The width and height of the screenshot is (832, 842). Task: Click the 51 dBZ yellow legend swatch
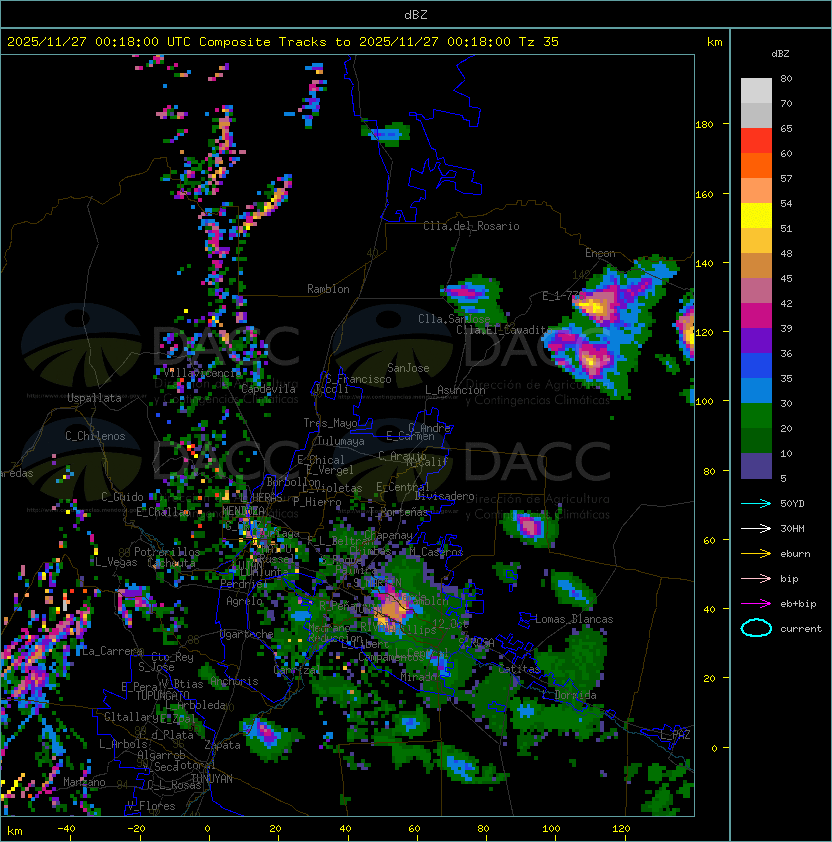[756, 216]
